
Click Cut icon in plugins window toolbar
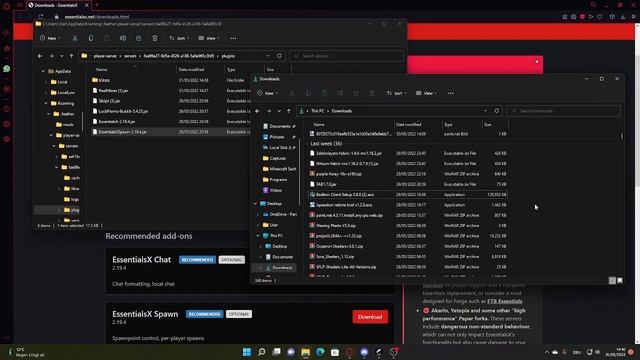(75, 38)
